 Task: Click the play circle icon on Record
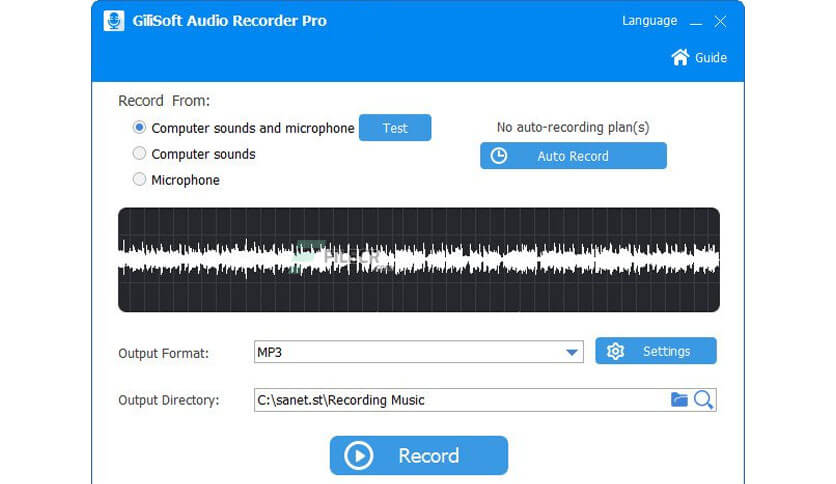[358, 456]
